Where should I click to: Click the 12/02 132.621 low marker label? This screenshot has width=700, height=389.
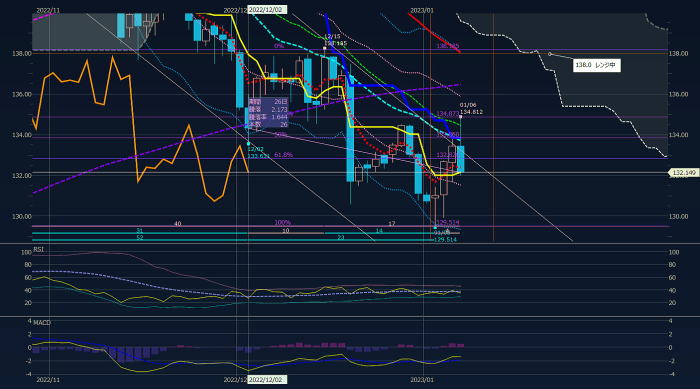259,152
